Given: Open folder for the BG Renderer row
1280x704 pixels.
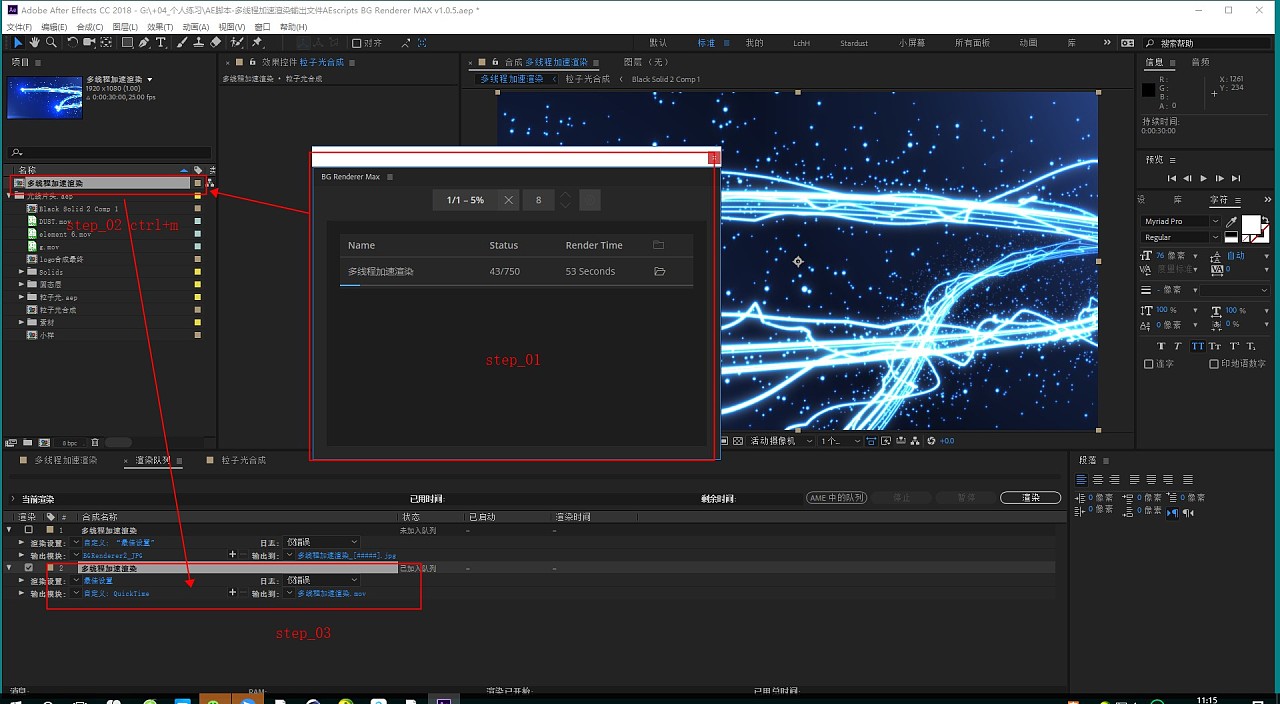Looking at the screenshot, I should (660, 271).
